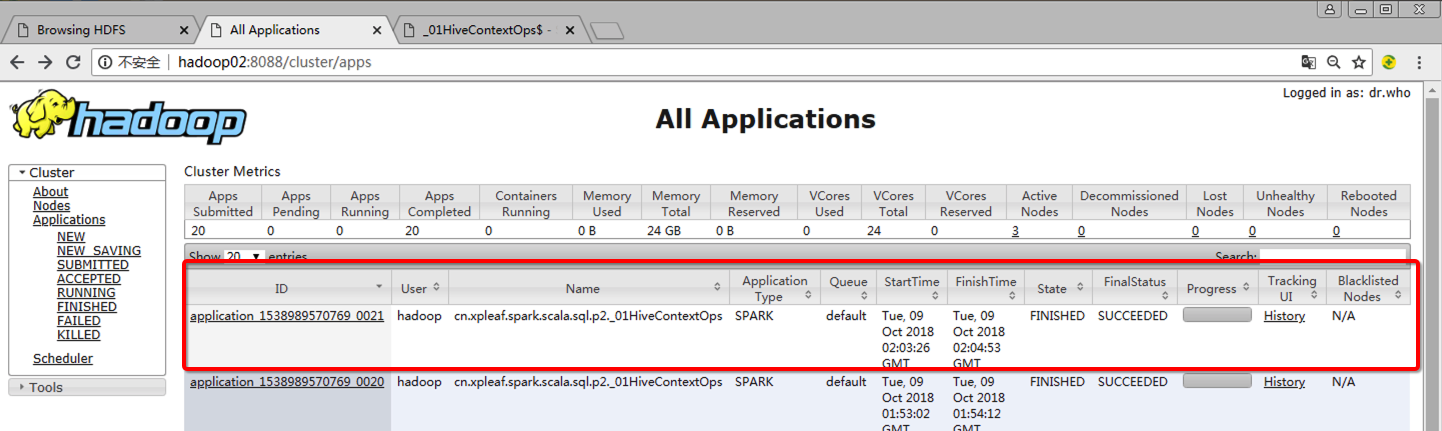The image size is (1442, 431).
Task: Open the site info icon in address bar
Action: [104, 62]
